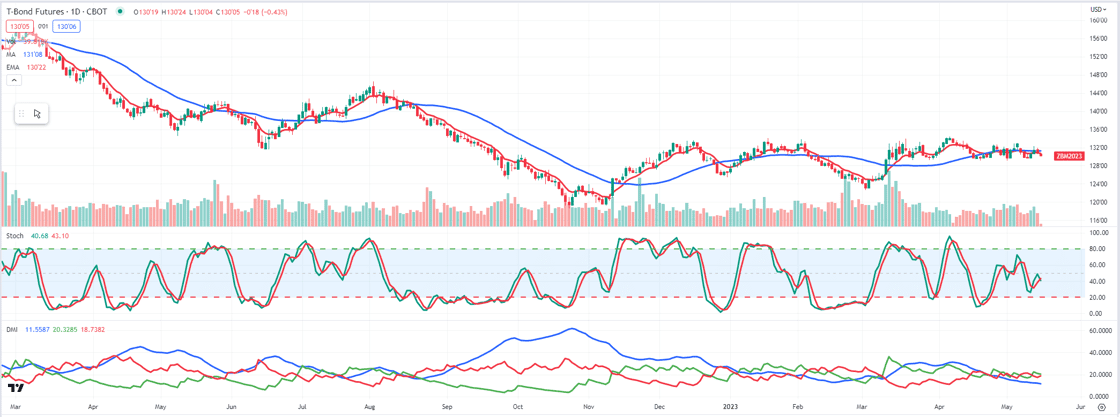
Task: Click the EMA value 130'22
Action: click(34, 68)
